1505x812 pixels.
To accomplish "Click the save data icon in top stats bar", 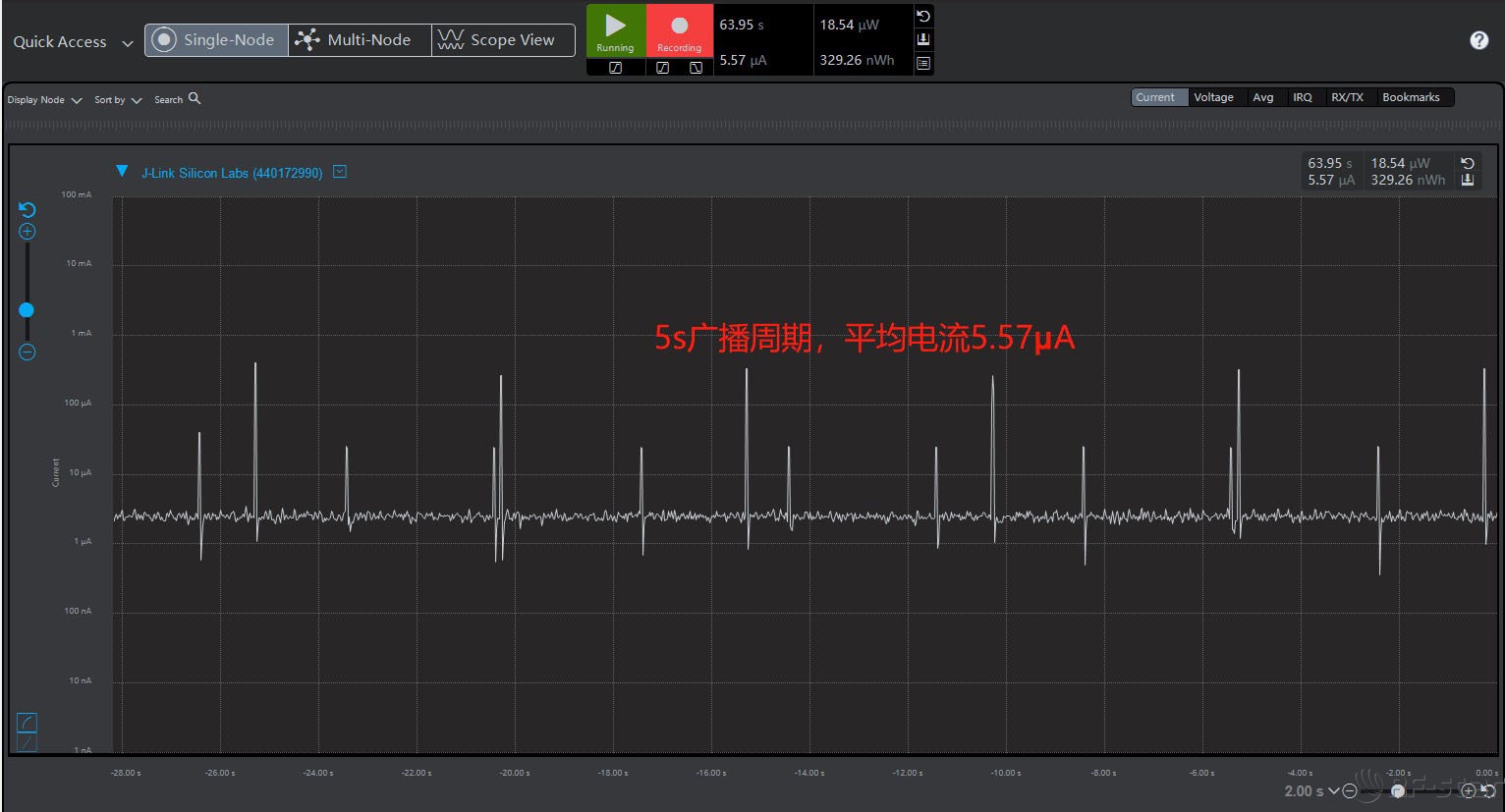I will click(923, 39).
